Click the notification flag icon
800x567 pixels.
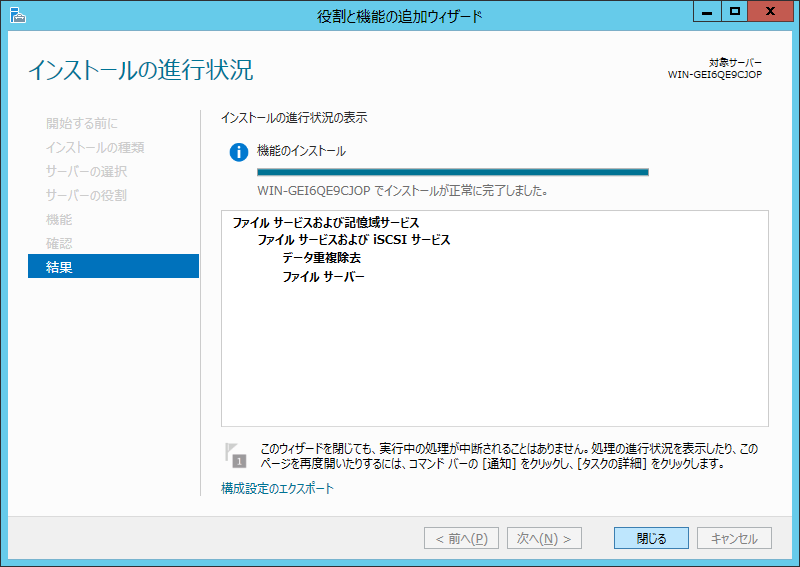(235, 454)
